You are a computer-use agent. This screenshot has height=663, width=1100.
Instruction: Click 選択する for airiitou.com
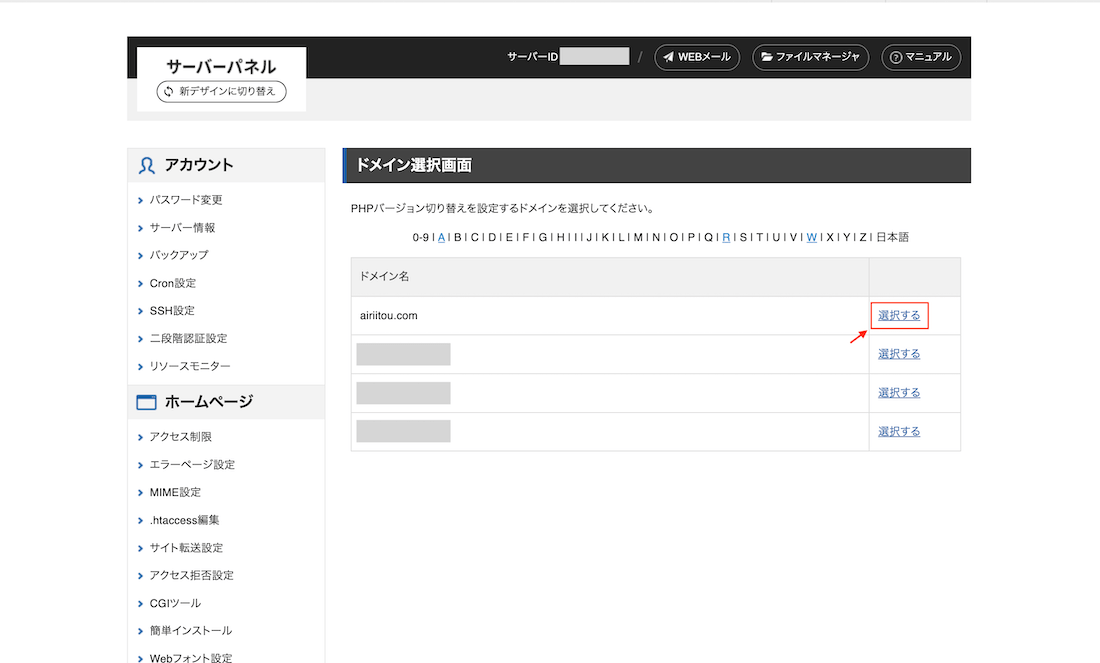click(899, 315)
